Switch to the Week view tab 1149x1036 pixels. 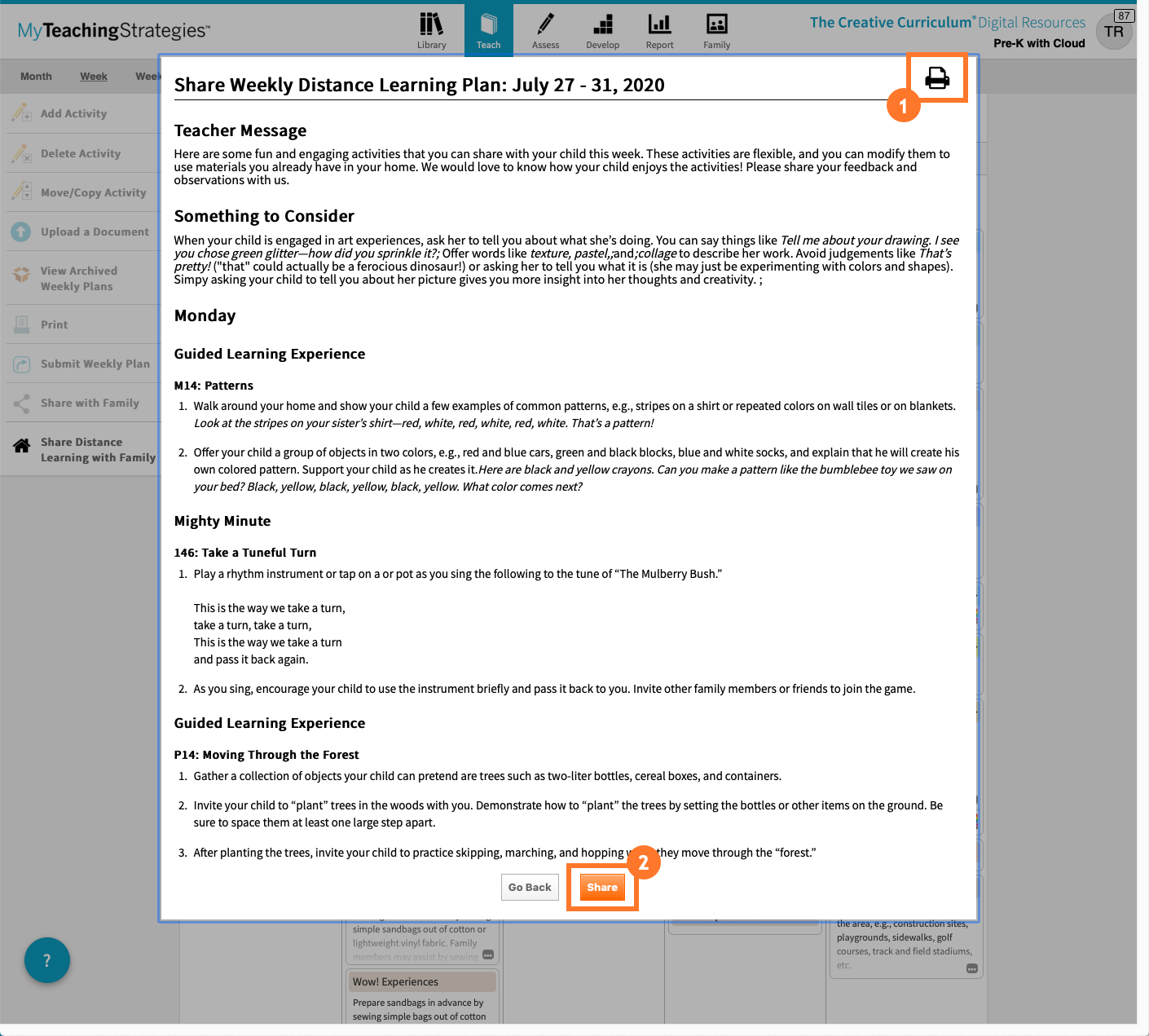(x=94, y=76)
